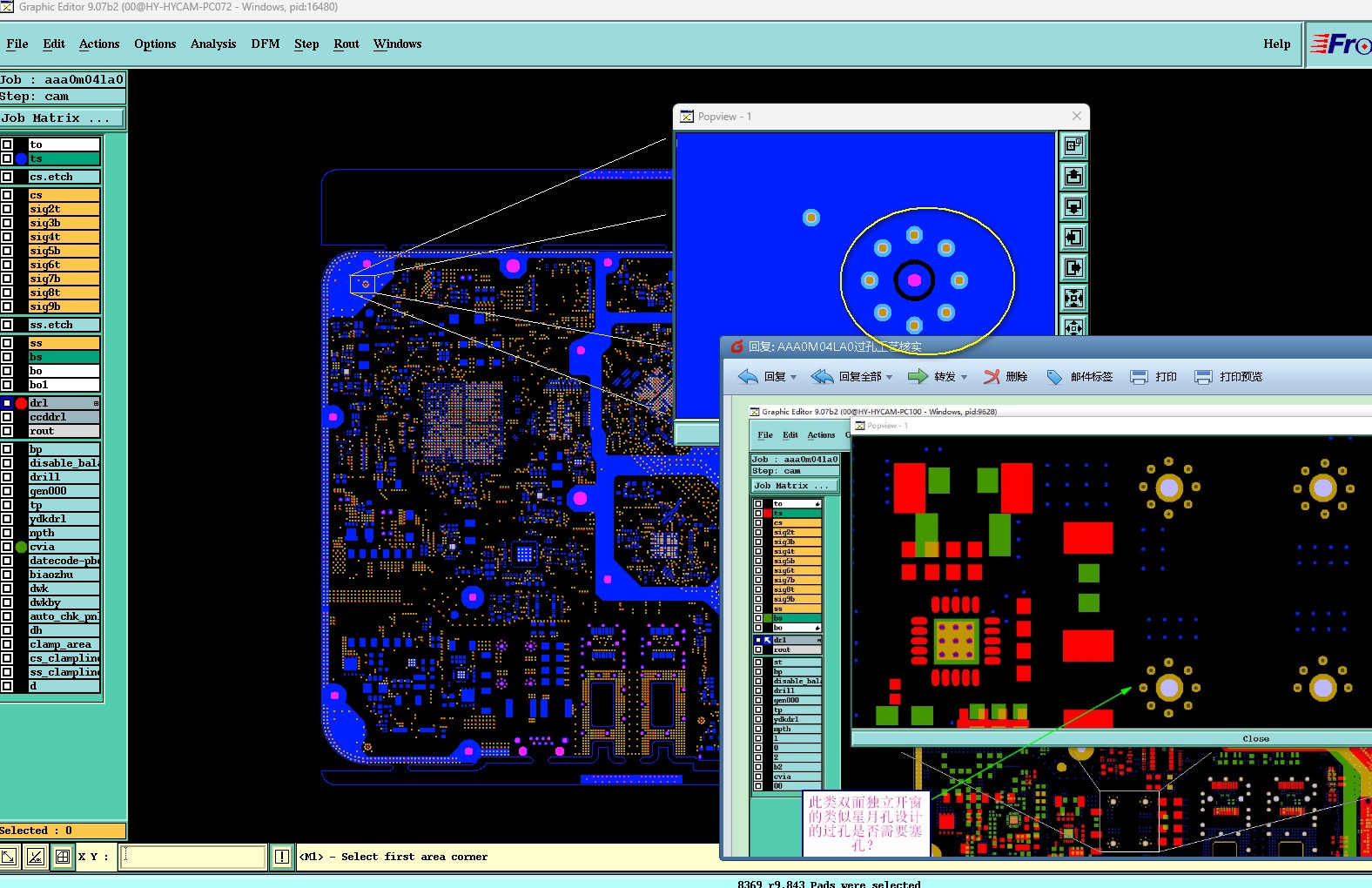Select the sig9b layer row
The width and height of the screenshot is (1372, 888).
pyautogui.click(x=64, y=306)
